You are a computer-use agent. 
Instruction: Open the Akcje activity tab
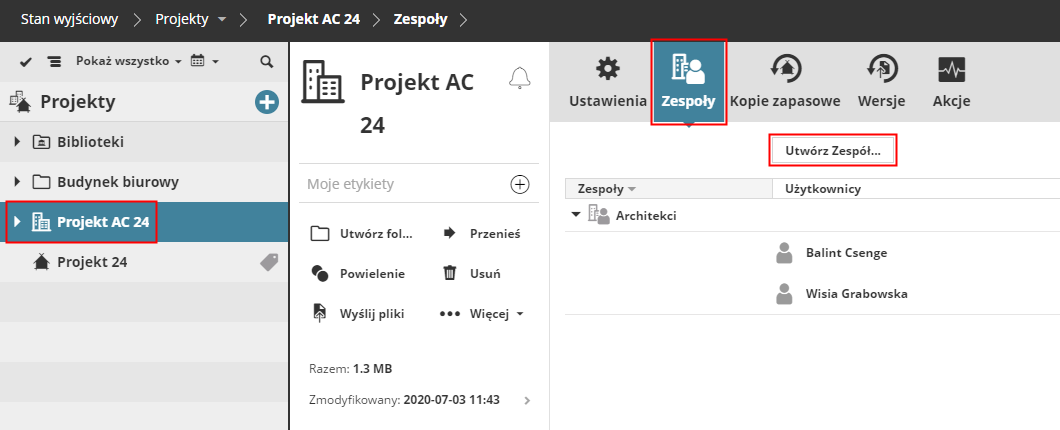[951, 81]
